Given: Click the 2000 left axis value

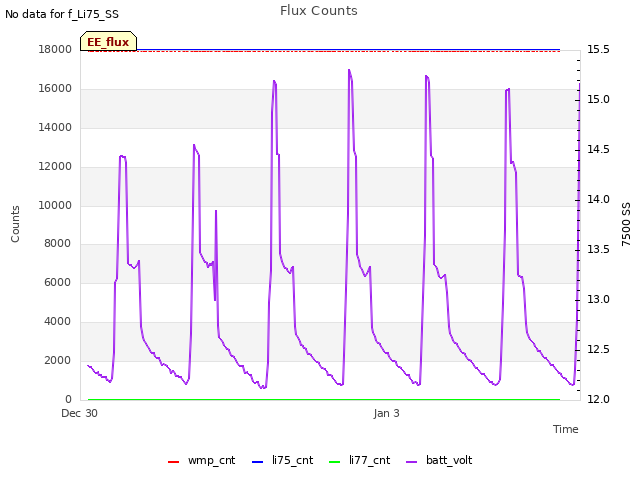Looking at the screenshot, I should 58,360.
